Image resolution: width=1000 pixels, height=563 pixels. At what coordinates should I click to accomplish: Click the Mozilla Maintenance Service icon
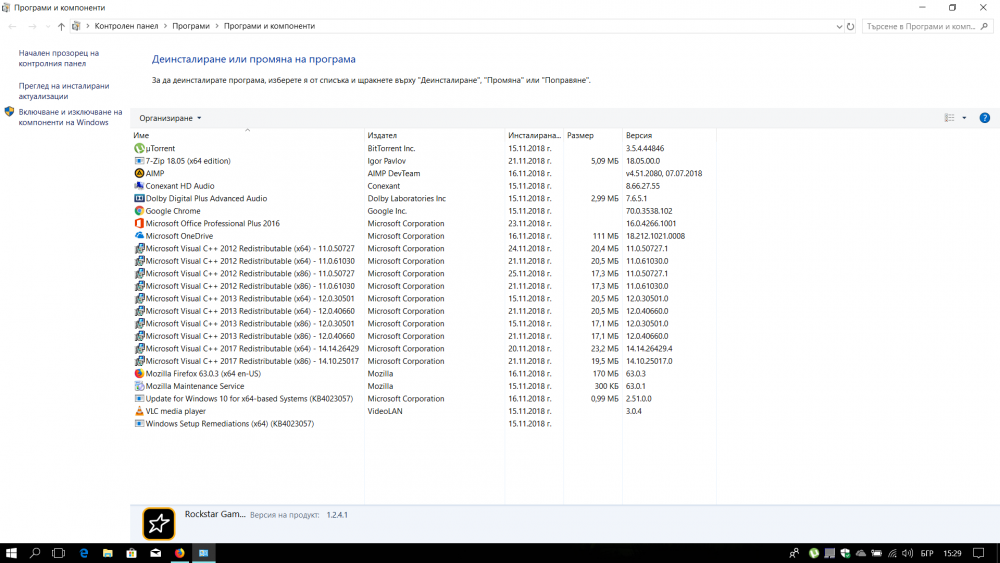coord(139,386)
